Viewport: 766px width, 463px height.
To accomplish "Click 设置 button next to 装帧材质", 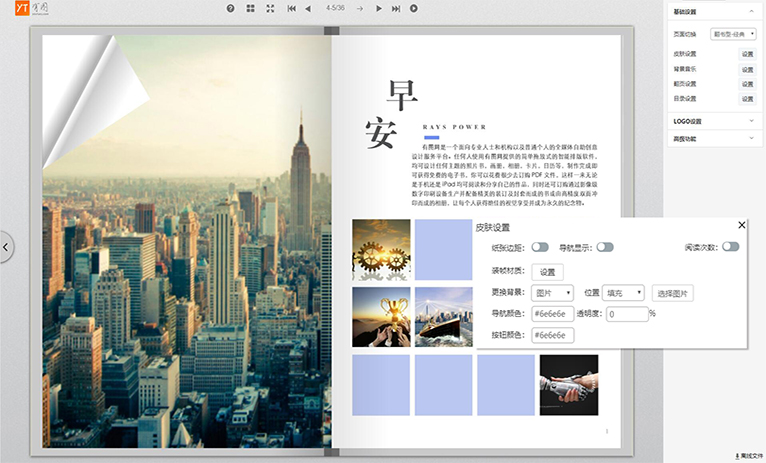I will click(x=547, y=271).
